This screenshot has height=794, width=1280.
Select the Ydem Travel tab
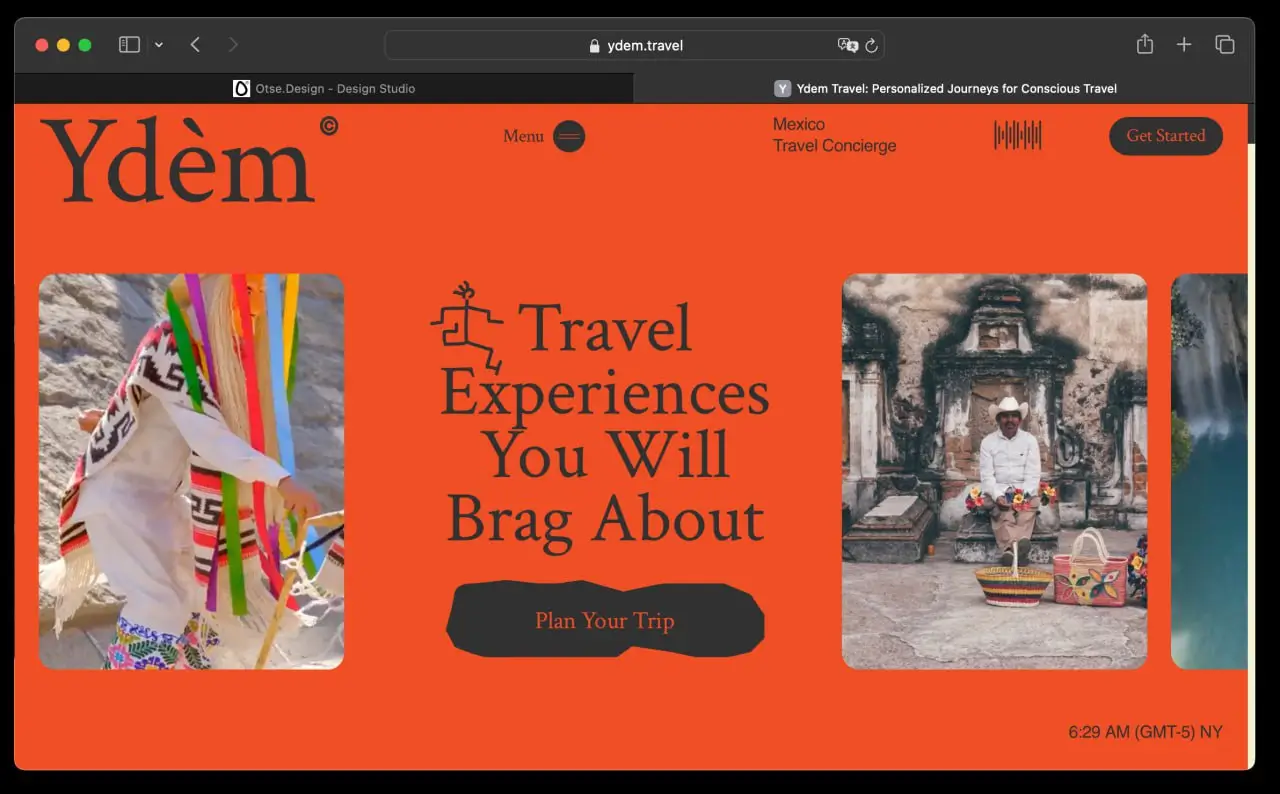pyautogui.click(x=944, y=88)
